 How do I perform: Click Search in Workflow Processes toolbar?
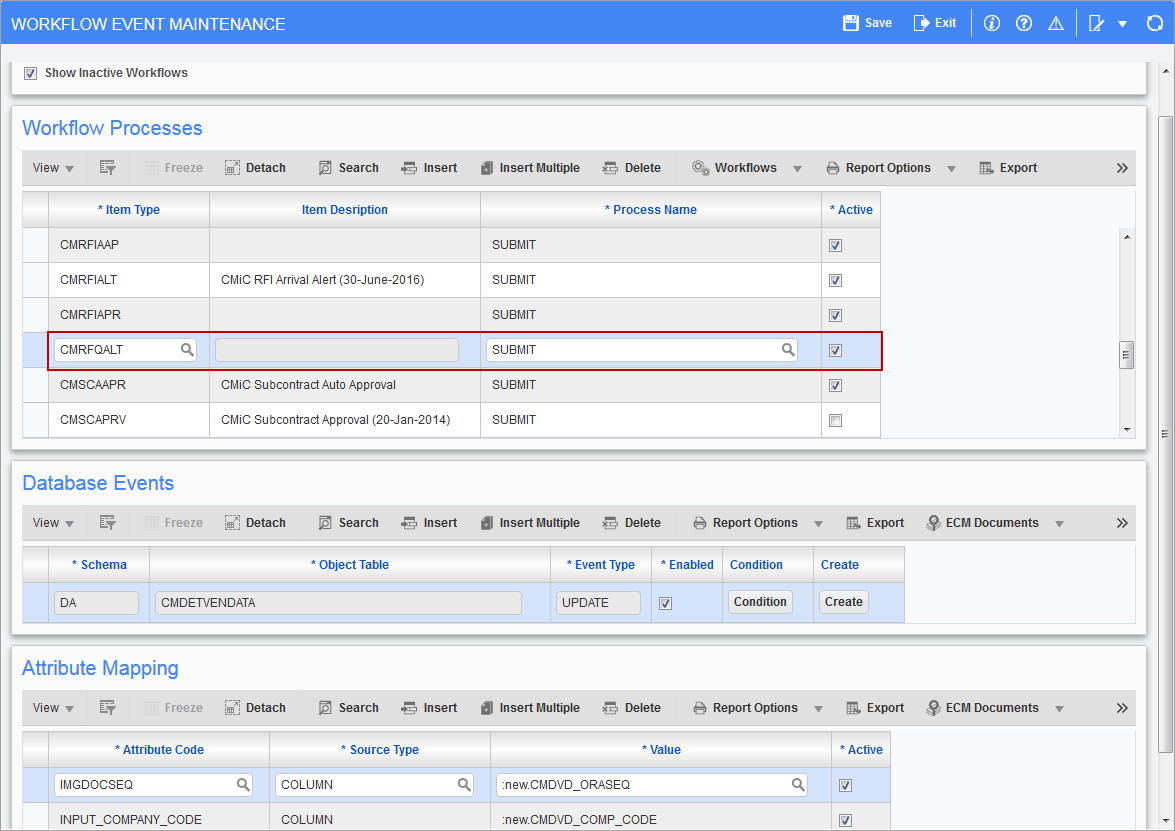click(348, 168)
